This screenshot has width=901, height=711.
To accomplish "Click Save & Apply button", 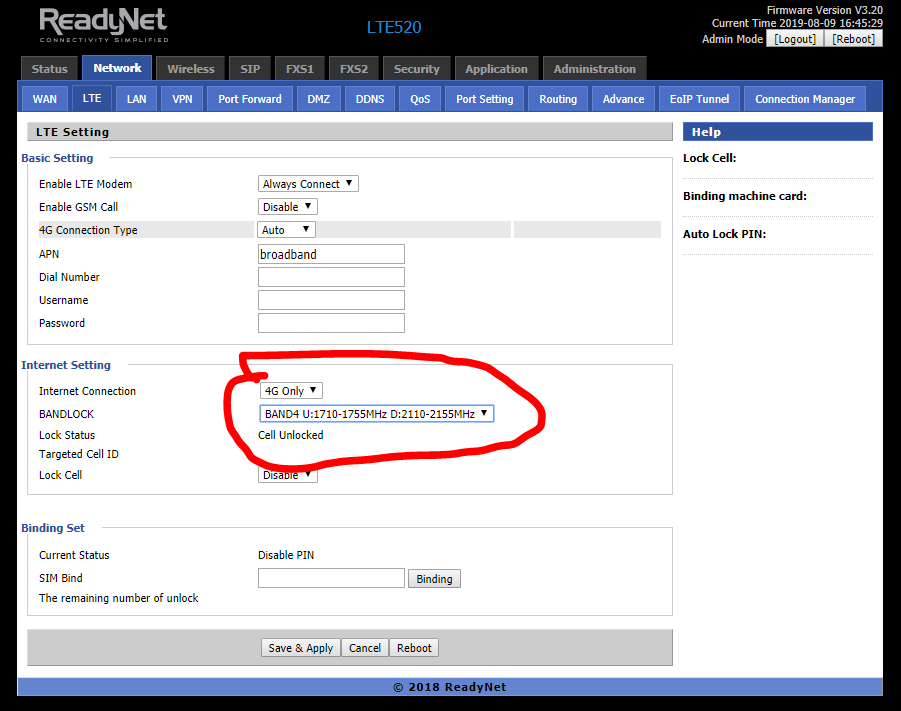I will 301,648.
